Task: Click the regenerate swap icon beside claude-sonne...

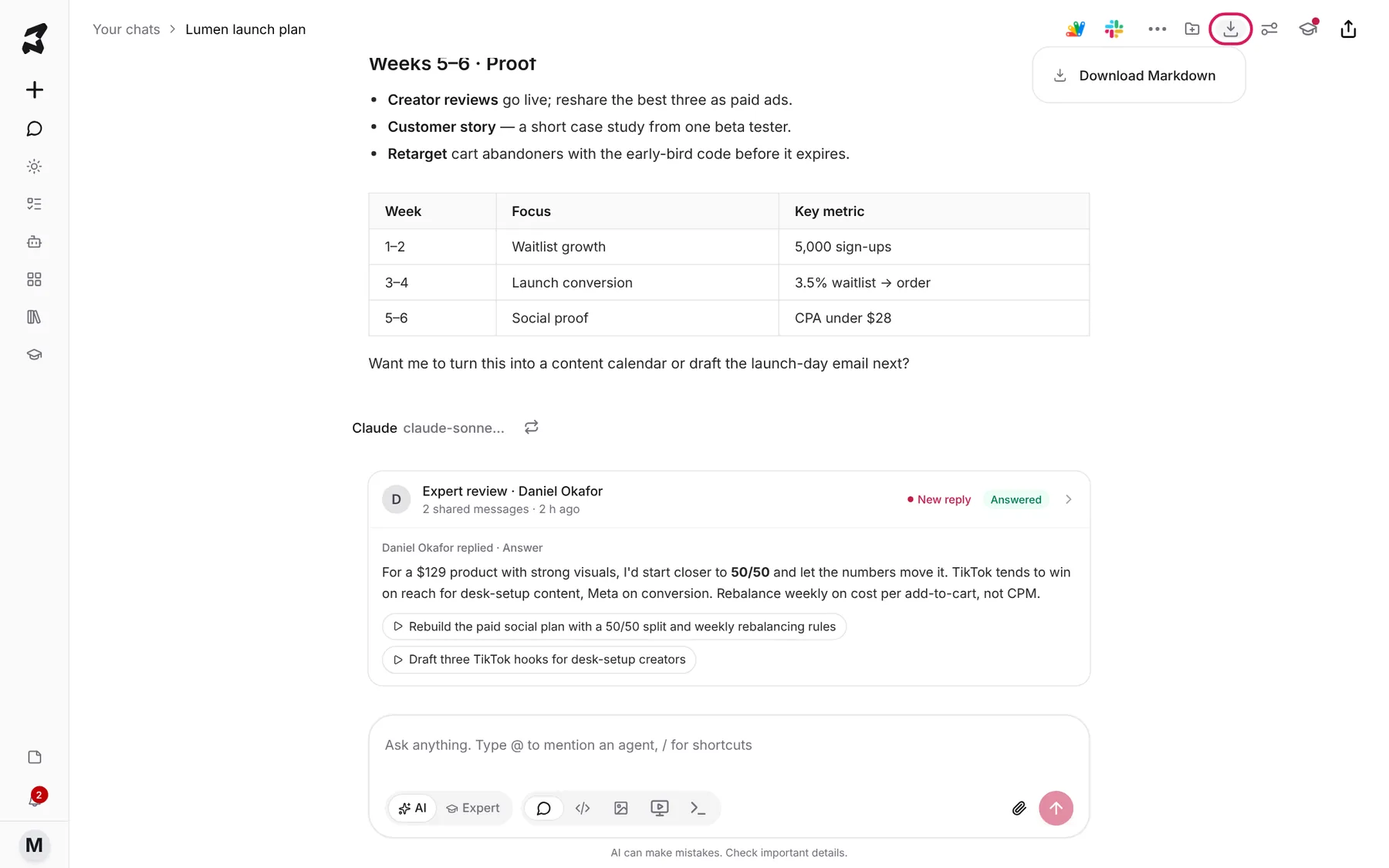Action: [531, 427]
